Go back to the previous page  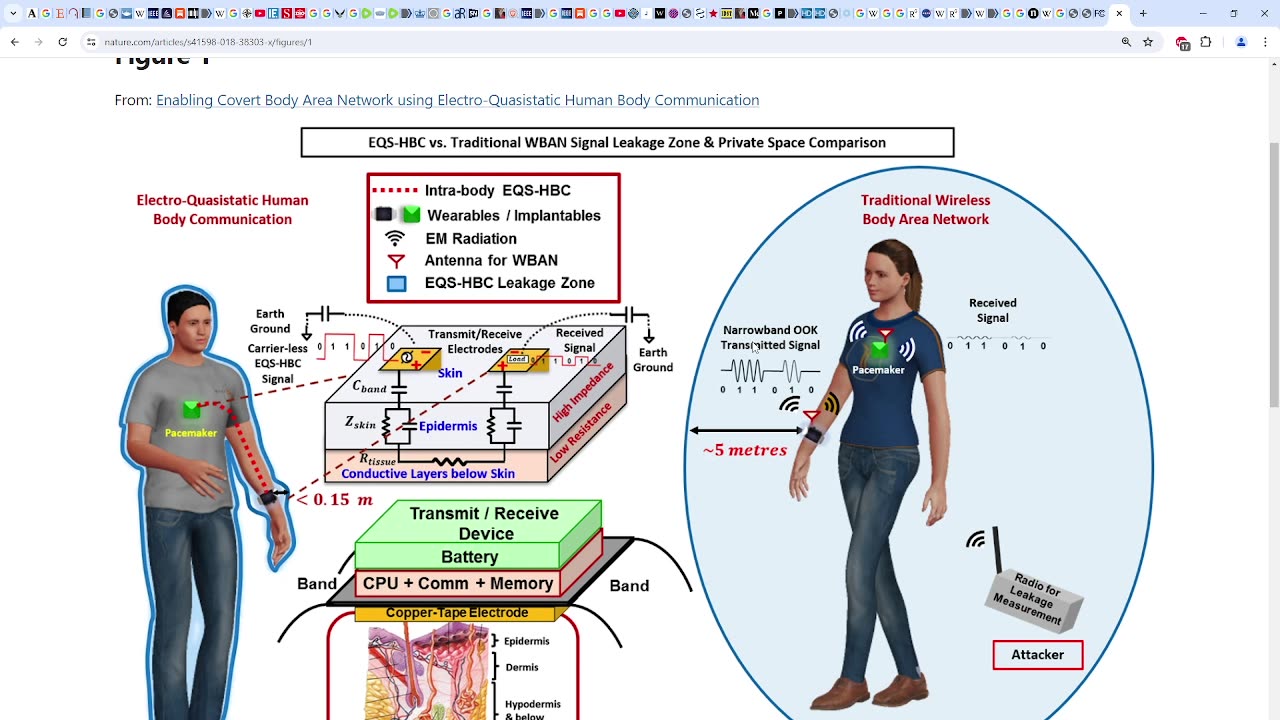14,42
